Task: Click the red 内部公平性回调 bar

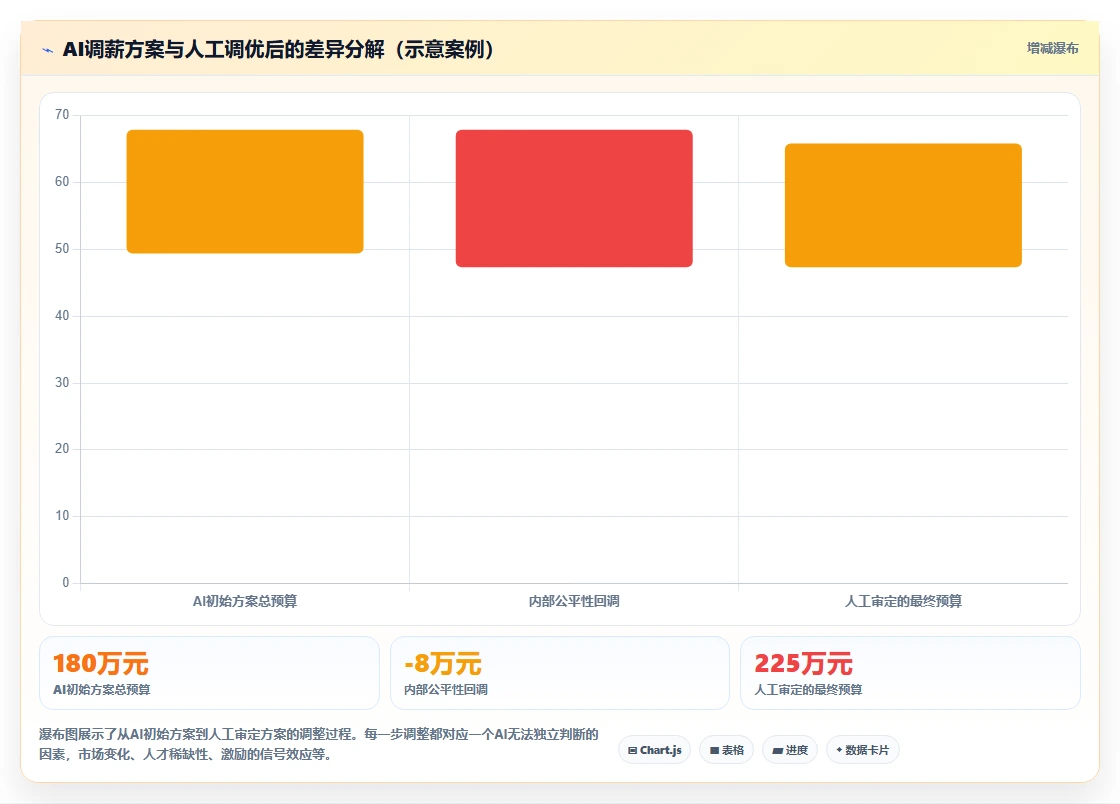Action: (574, 199)
